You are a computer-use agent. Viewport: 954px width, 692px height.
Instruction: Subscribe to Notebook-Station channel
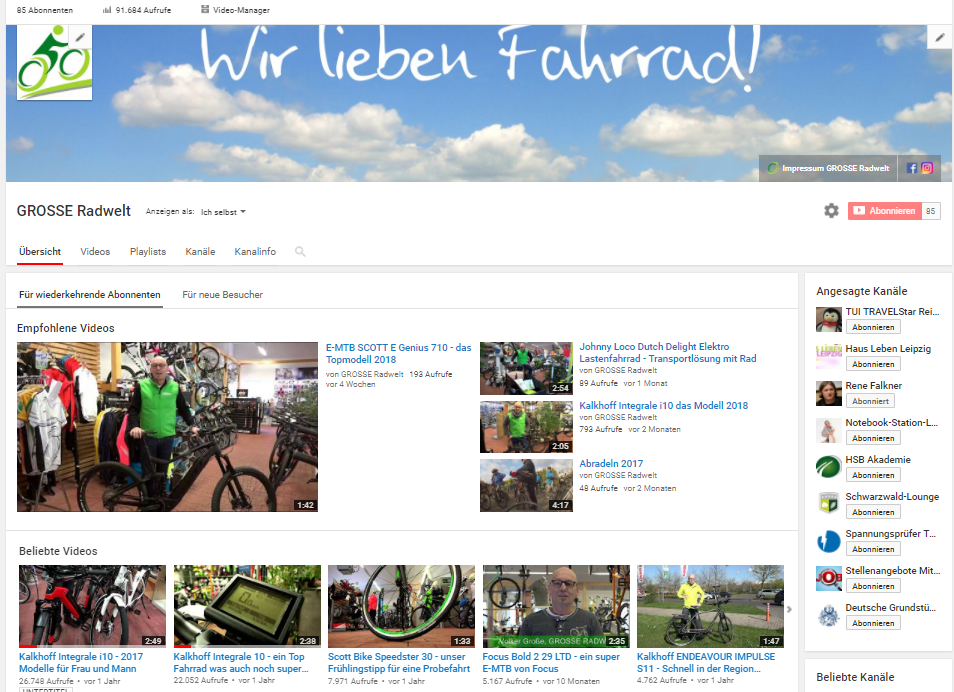[873, 438]
